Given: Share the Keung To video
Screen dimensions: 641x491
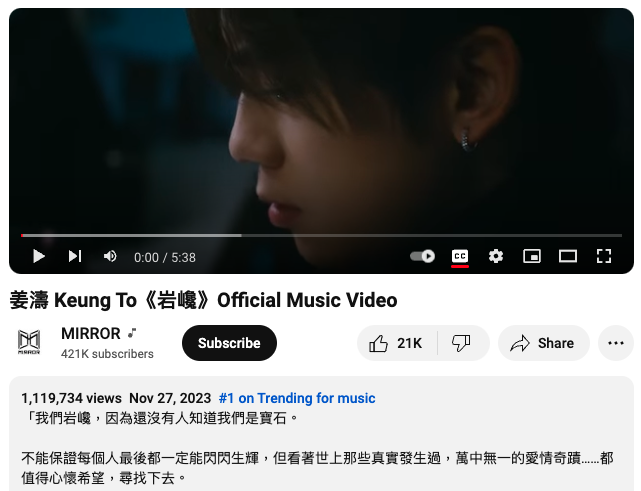Looking at the screenshot, I should (x=544, y=343).
